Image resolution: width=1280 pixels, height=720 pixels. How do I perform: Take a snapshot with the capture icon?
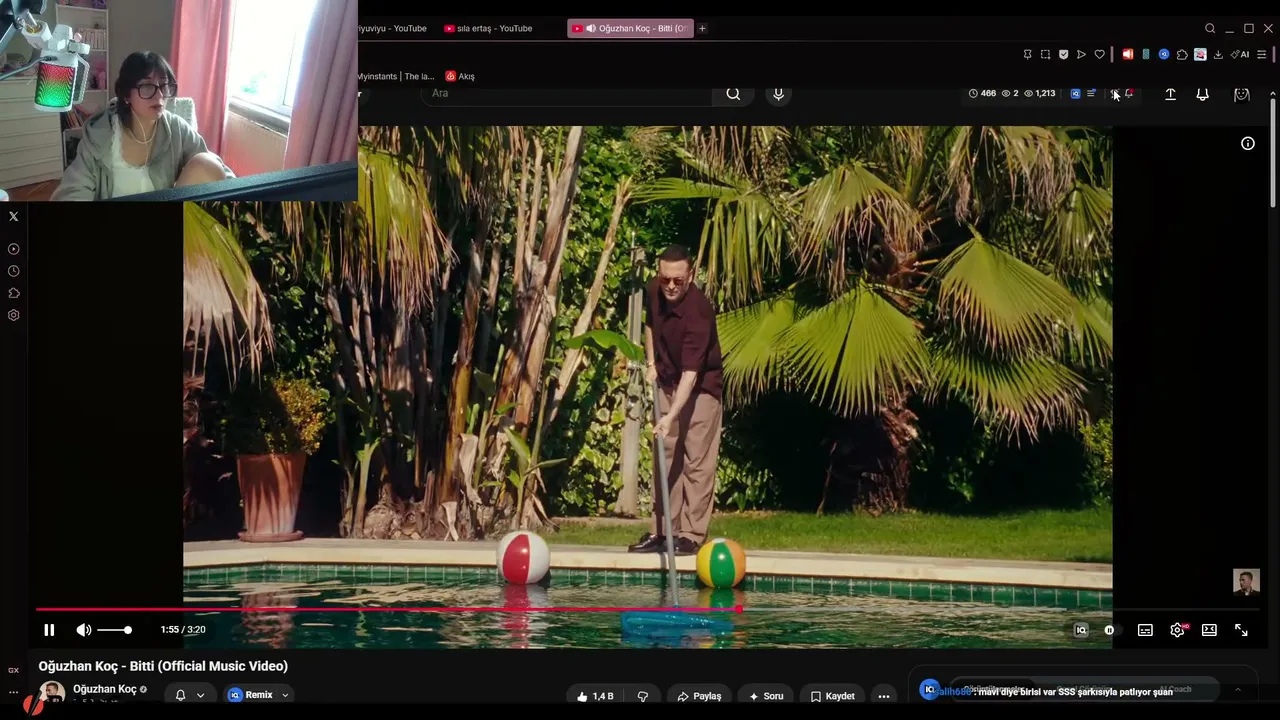tap(1045, 54)
